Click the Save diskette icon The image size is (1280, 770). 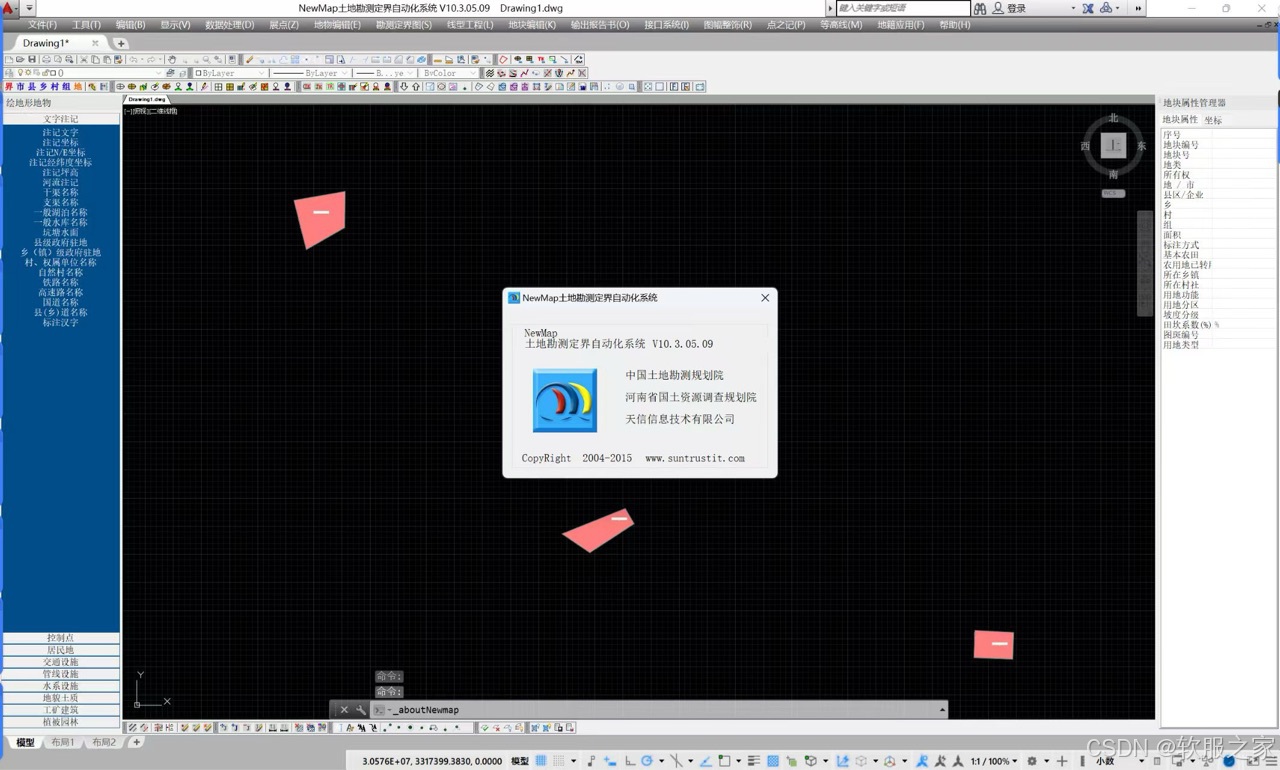point(32,59)
